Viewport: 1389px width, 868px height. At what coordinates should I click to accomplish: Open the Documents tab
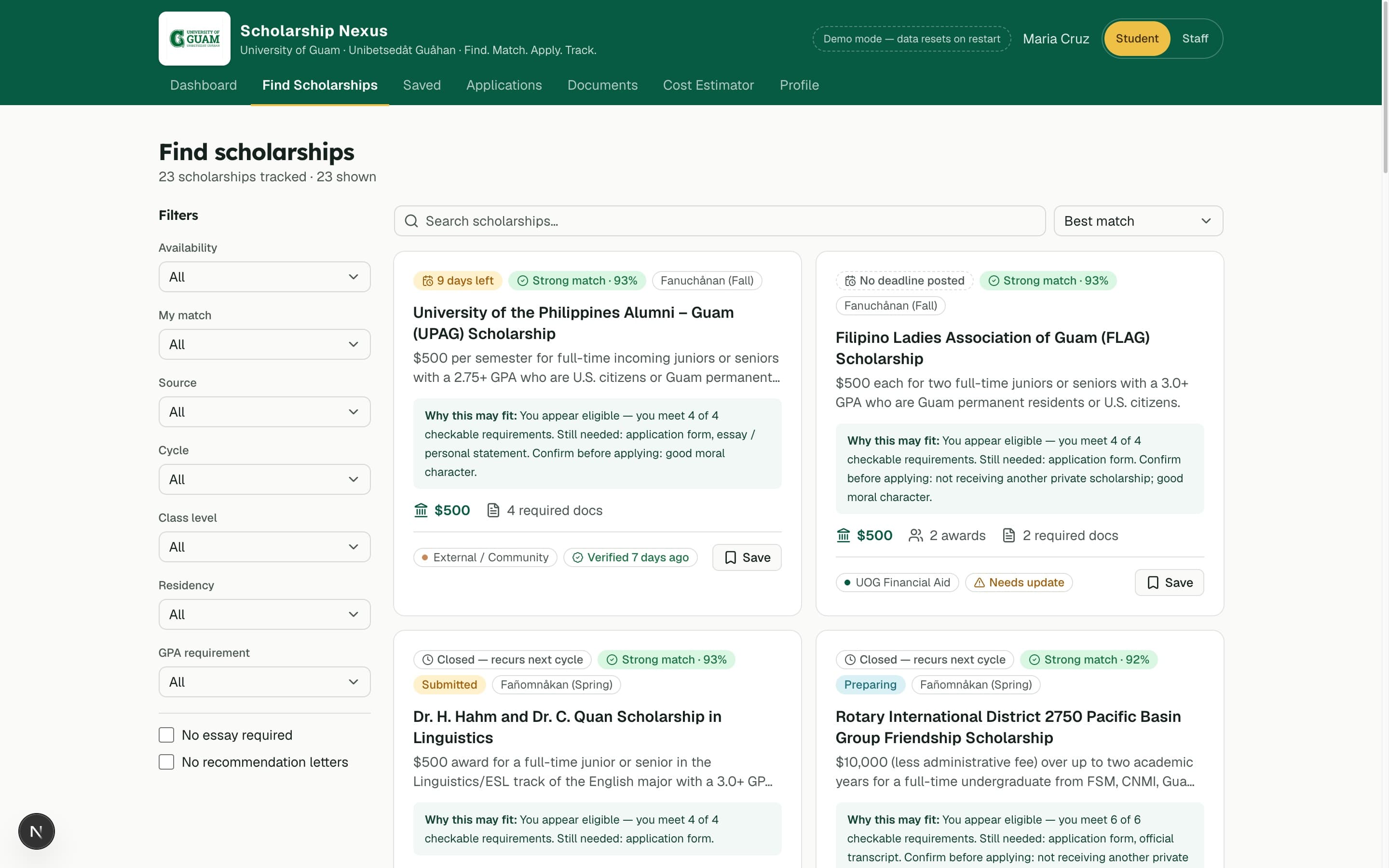coord(602,85)
